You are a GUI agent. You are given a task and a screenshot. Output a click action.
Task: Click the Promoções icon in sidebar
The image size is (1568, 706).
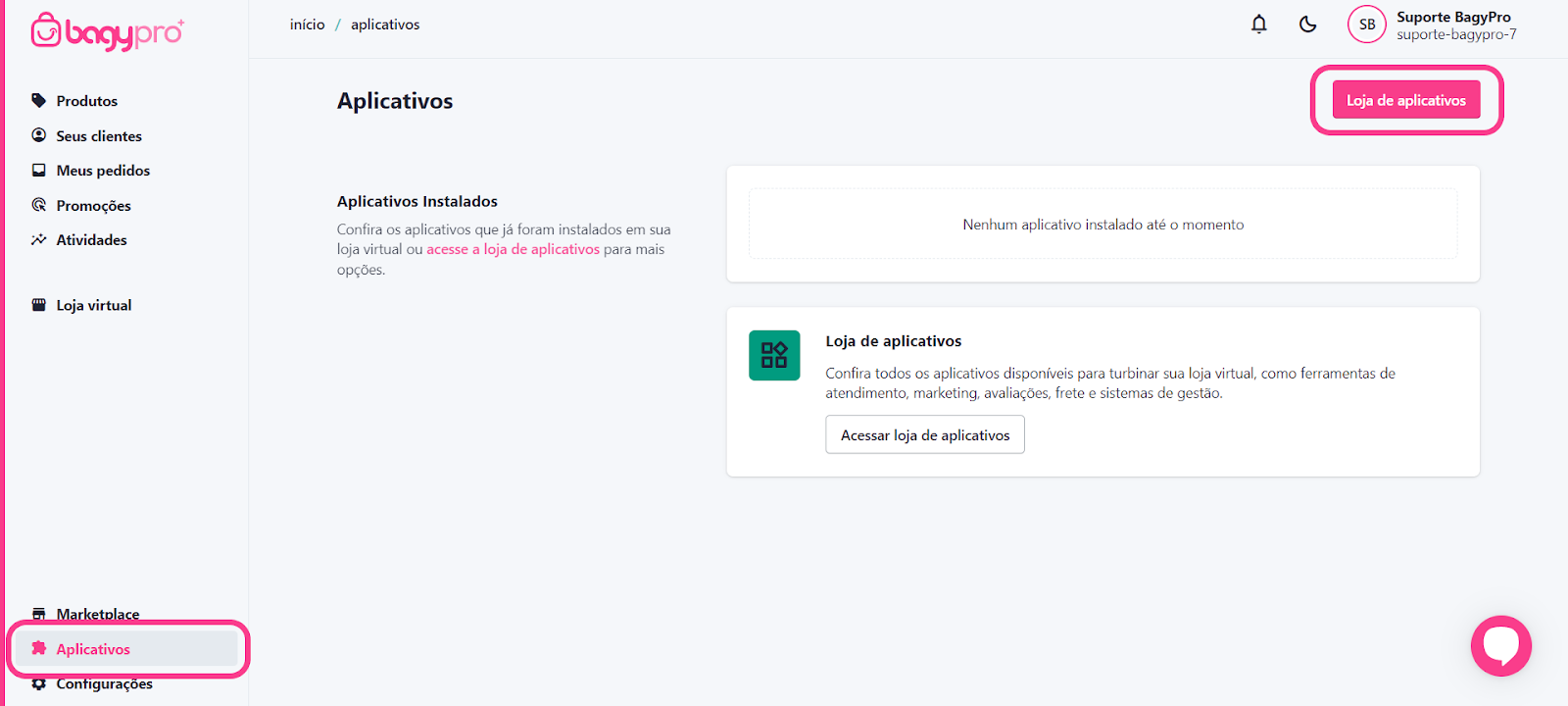click(39, 205)
